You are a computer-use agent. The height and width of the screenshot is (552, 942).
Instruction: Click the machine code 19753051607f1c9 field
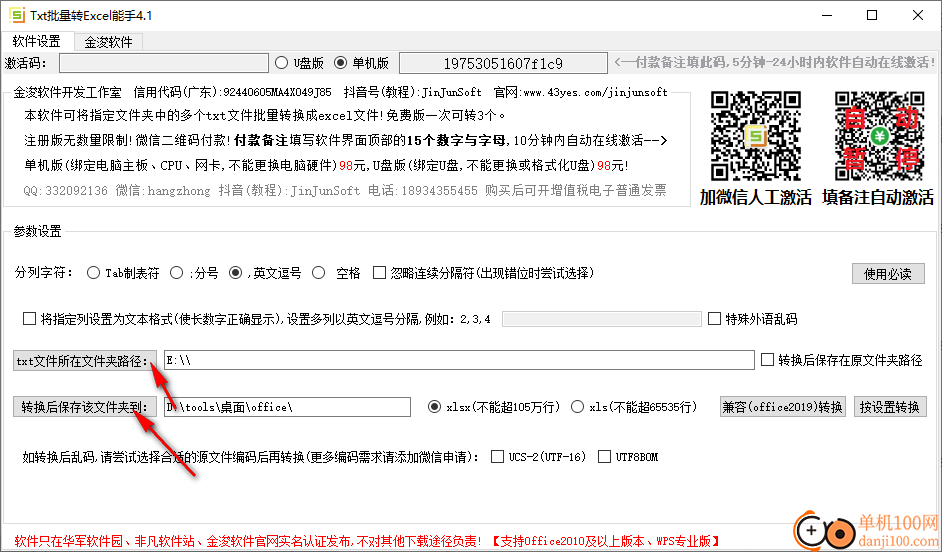pyautogui.click(x=503, y=63)
